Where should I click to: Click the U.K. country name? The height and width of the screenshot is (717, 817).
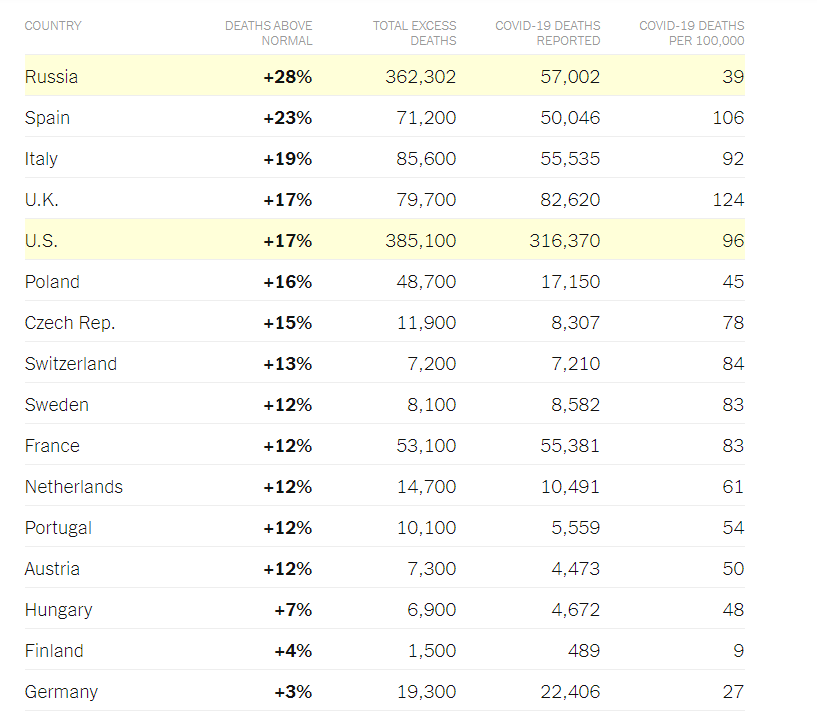(41, 200)
